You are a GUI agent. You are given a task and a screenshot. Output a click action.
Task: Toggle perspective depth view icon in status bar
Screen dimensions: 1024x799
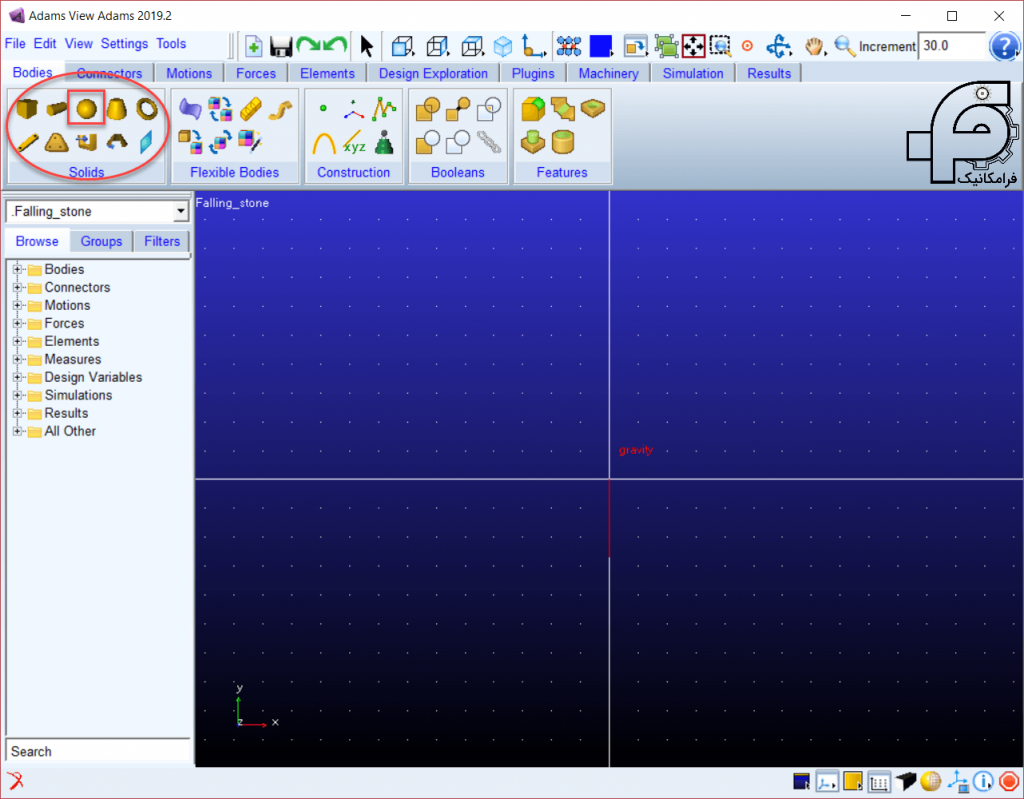coord(905,781)
